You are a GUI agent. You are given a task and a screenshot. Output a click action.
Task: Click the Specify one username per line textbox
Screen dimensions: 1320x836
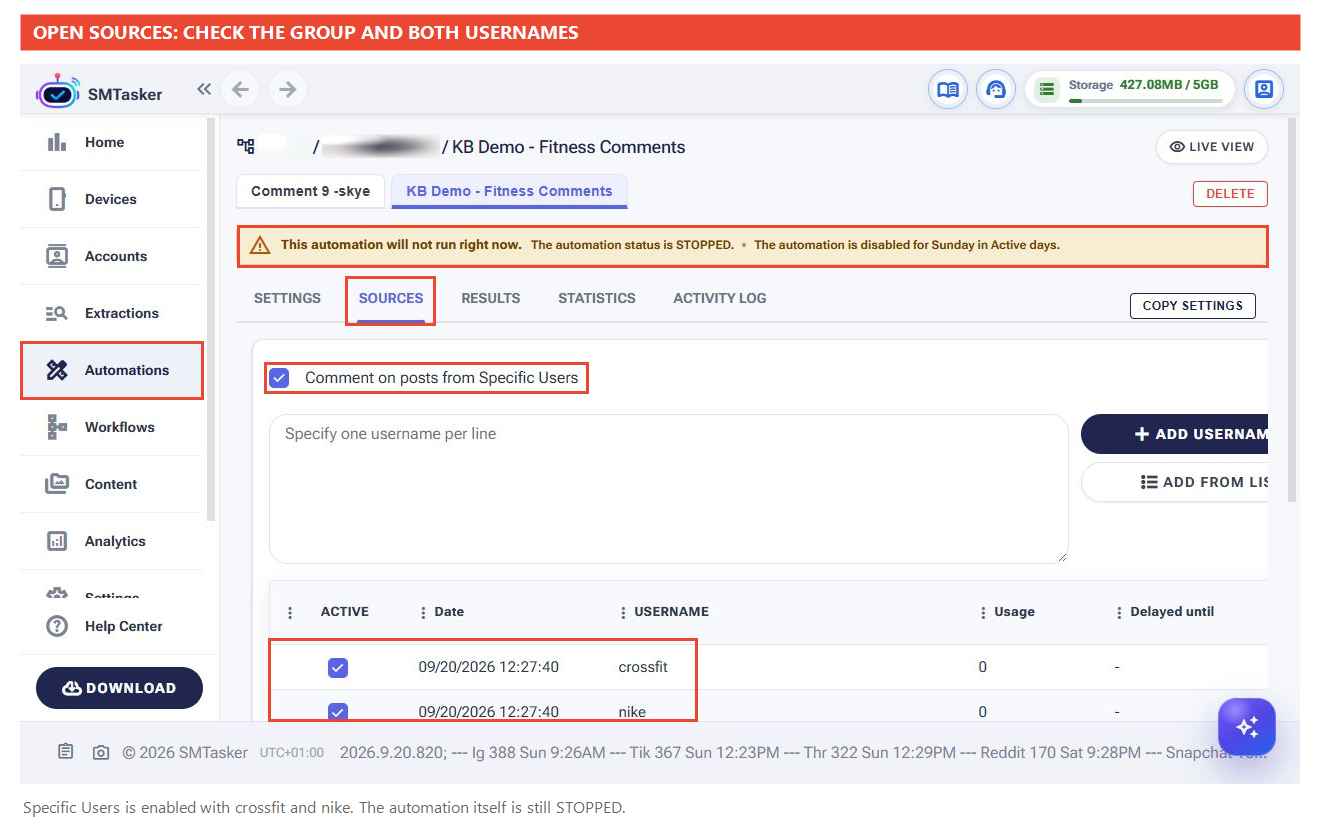[668, 489]
